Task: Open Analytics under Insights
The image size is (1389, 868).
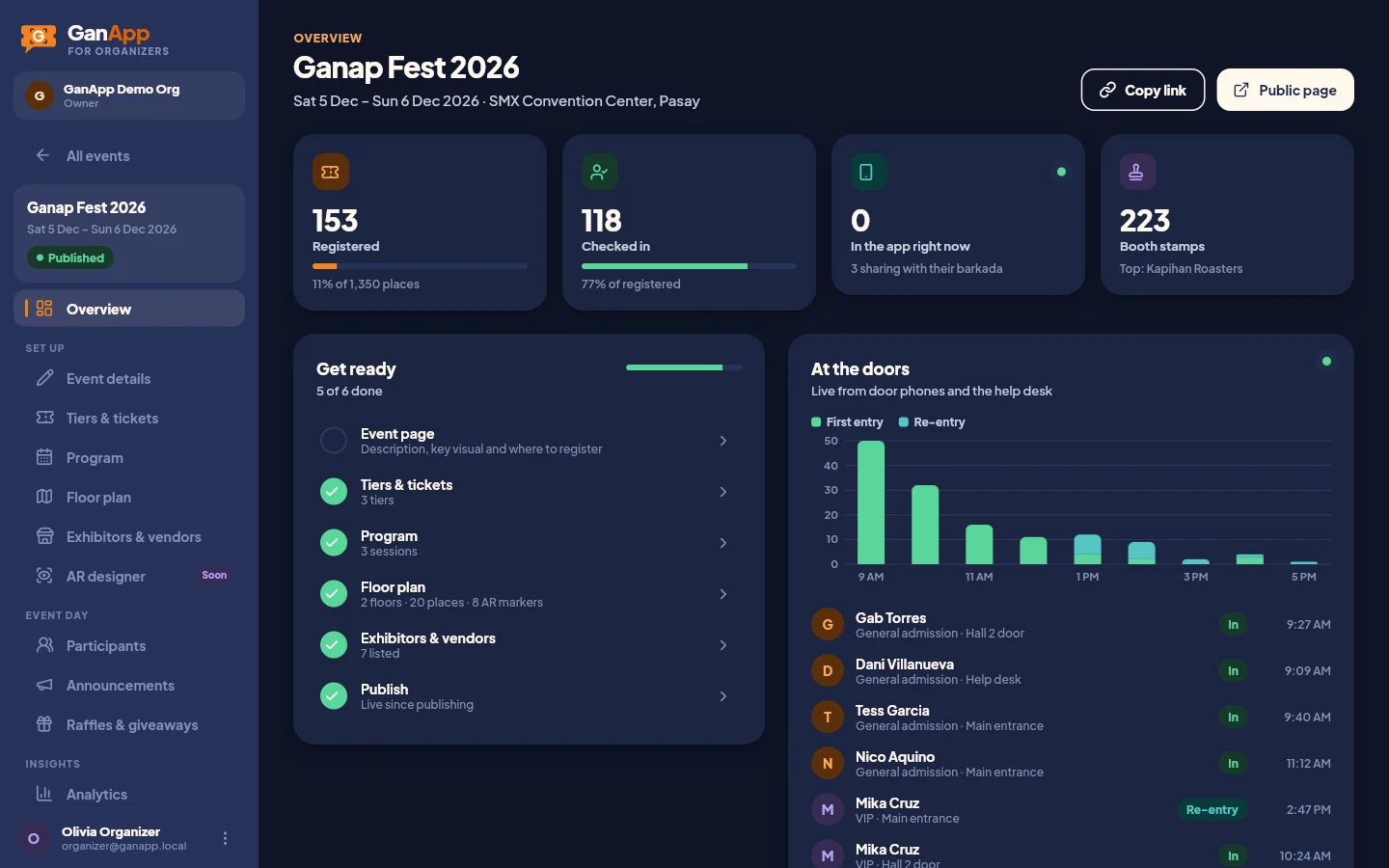Action: (129, 794)
